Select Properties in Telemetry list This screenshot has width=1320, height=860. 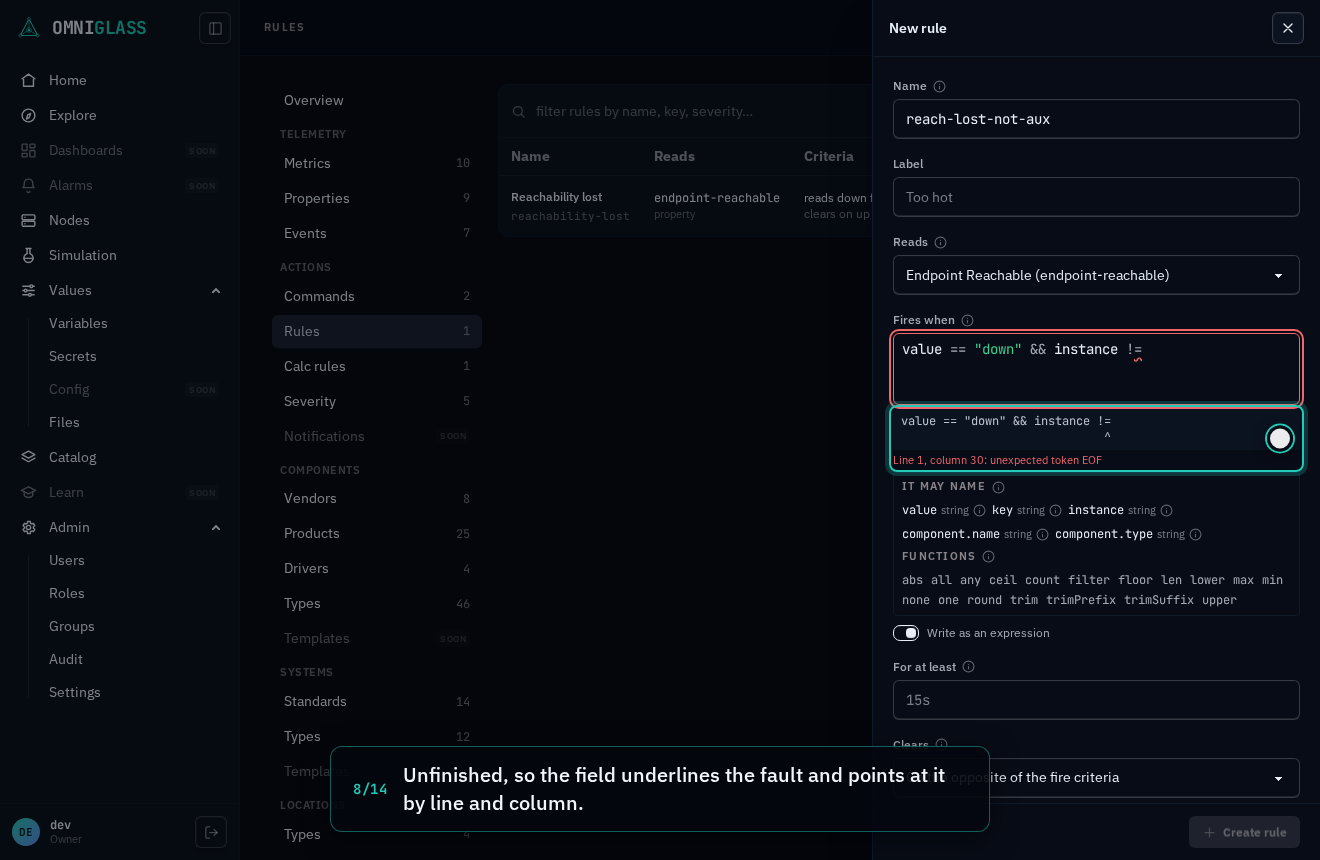(377, 198)
